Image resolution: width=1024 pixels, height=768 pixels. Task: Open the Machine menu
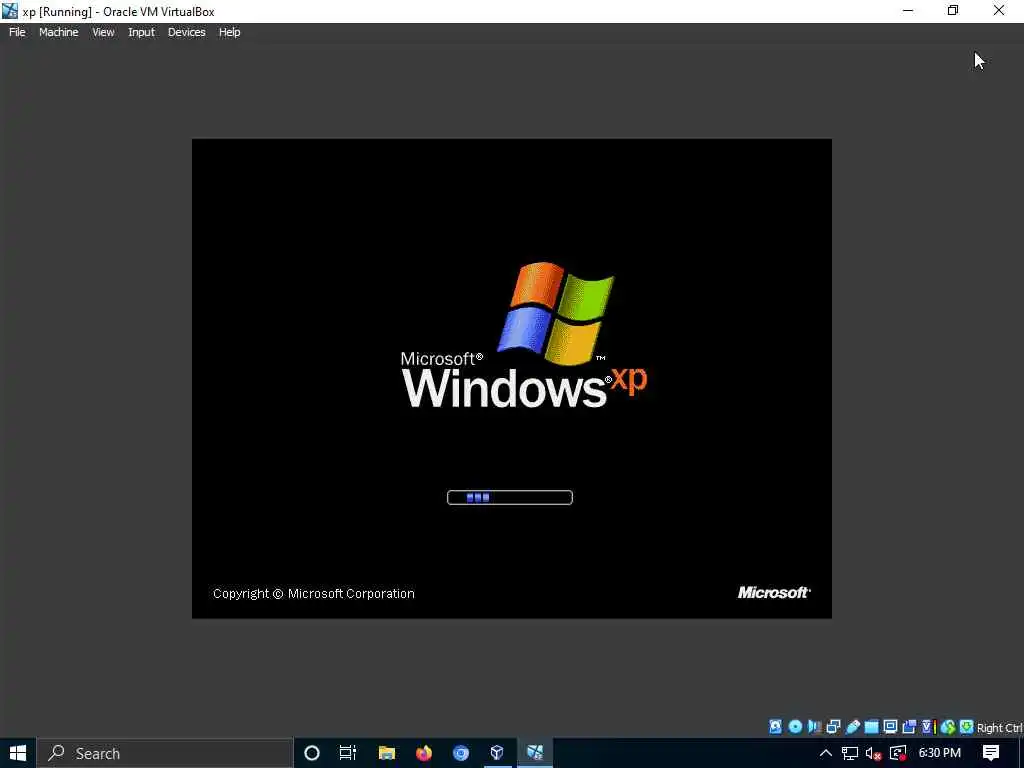coord(58,32)
